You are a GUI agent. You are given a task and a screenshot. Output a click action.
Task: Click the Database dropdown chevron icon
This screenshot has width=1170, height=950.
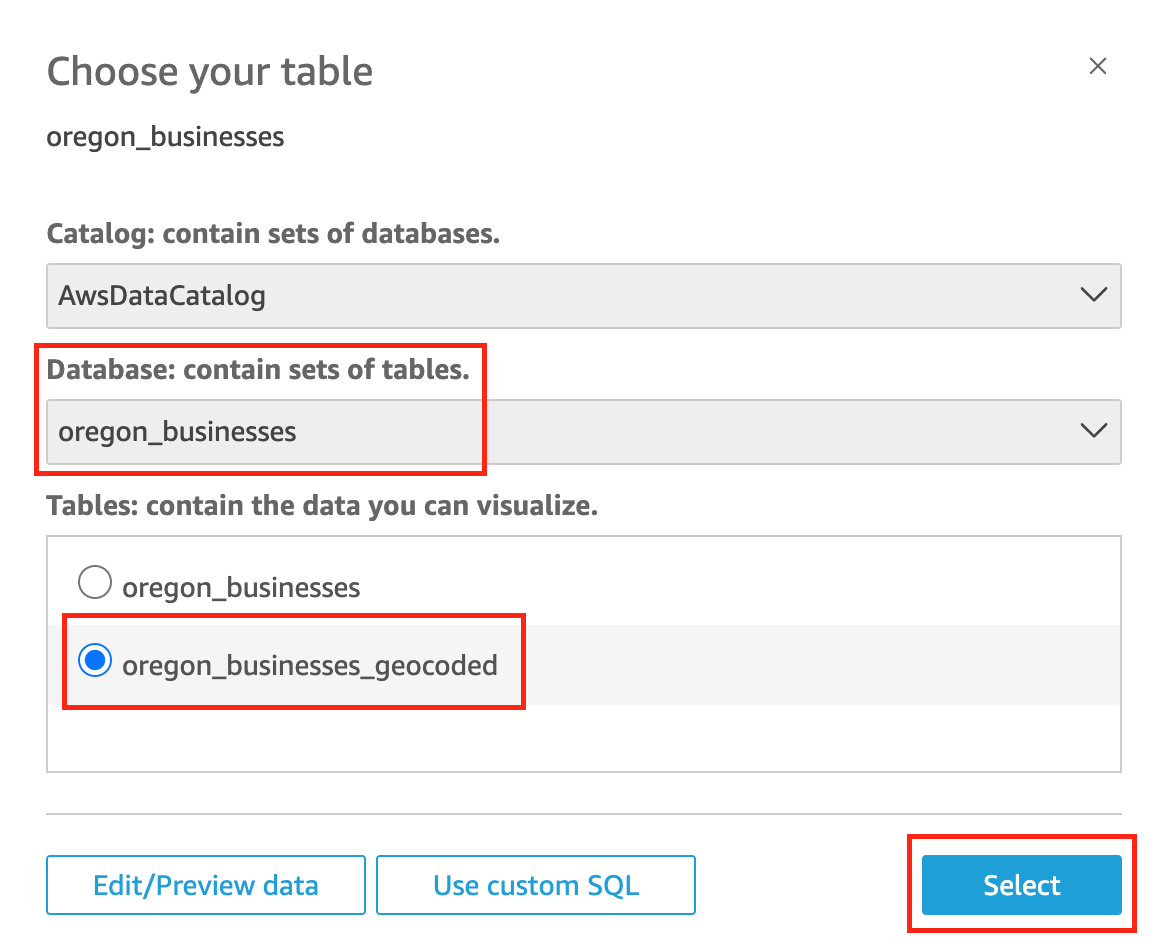(x=1093, y=431)
